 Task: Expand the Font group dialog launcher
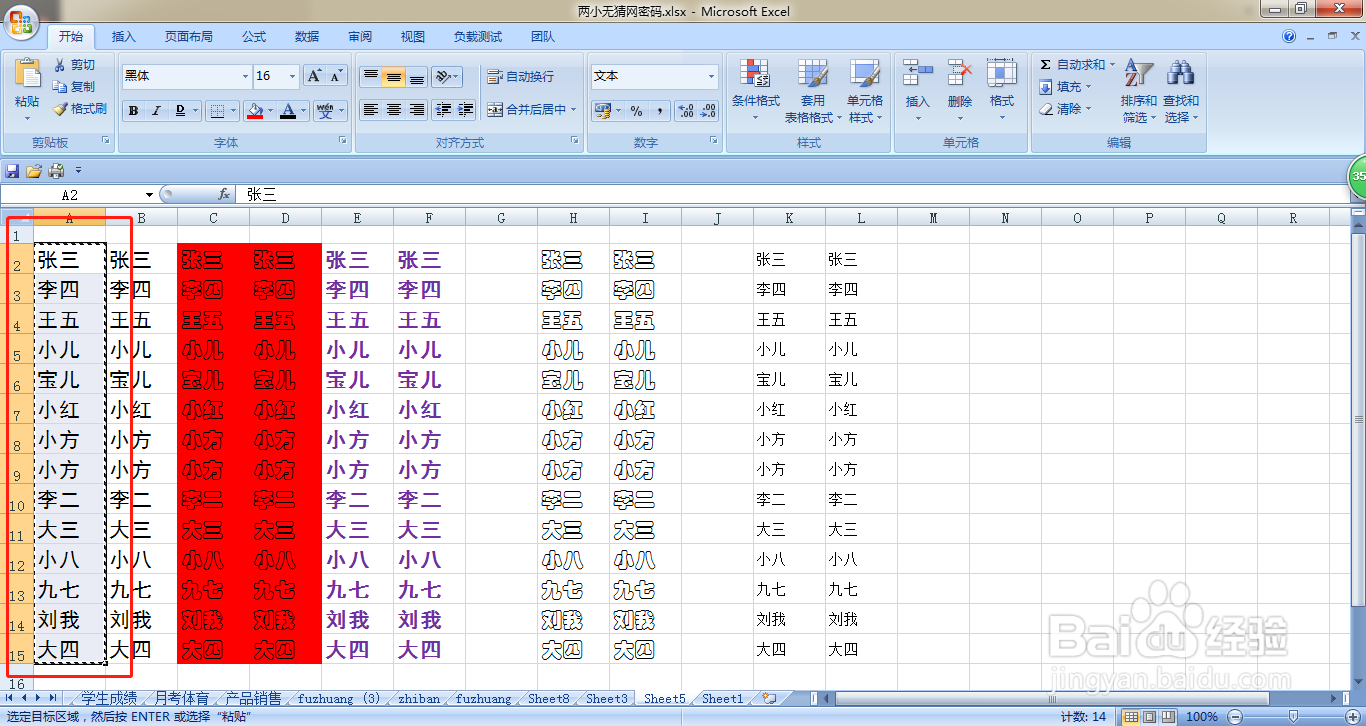pos(343,141)
